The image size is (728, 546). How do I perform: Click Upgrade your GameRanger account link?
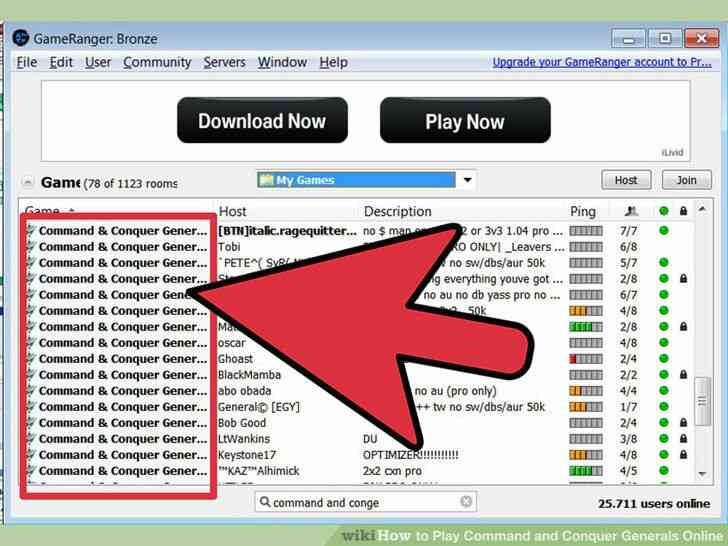[602, 62]
